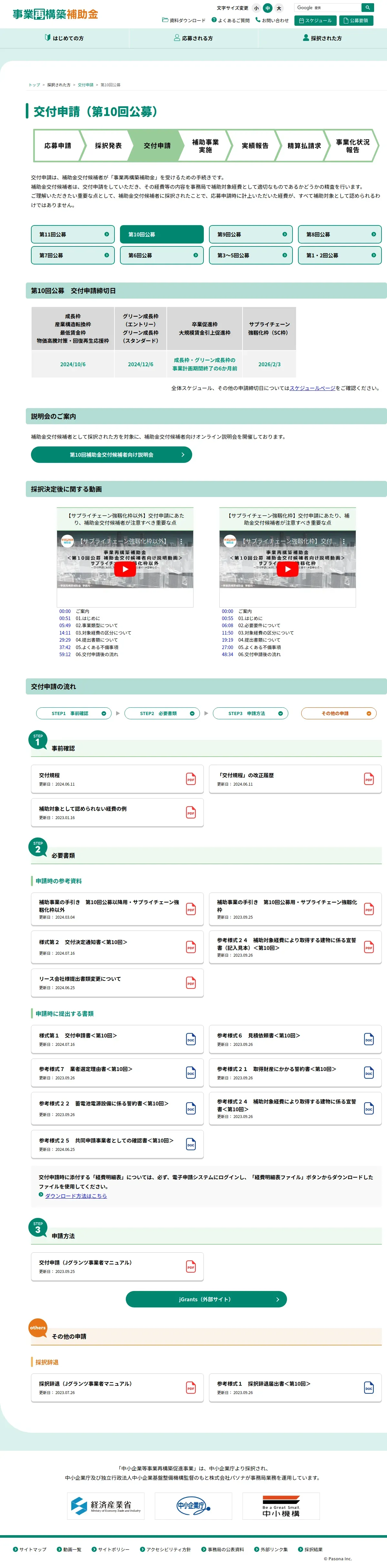Set text size to 大
The image size is (387, 1568).
(279, 8)
